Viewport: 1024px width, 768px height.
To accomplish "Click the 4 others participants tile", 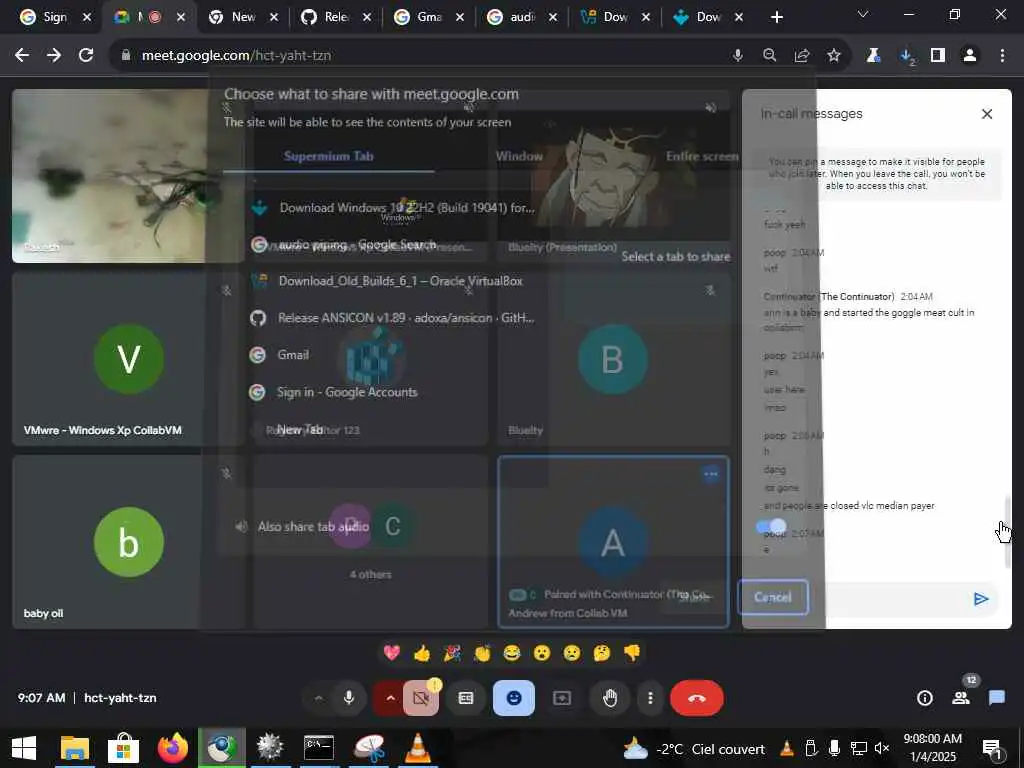I will (x=370, y=542).
